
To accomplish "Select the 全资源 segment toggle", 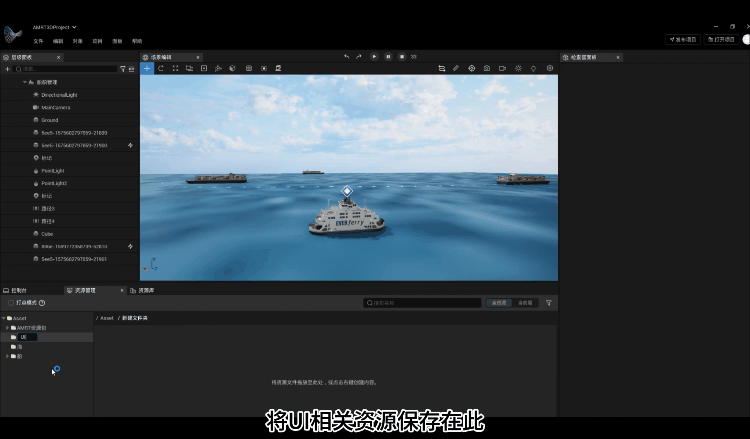I will (x=499, y=303).
